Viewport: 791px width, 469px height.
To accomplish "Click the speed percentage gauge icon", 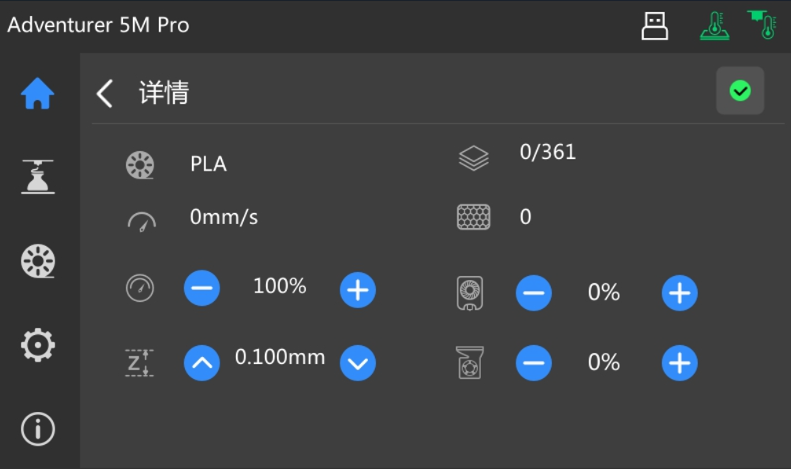I will 140,288.
